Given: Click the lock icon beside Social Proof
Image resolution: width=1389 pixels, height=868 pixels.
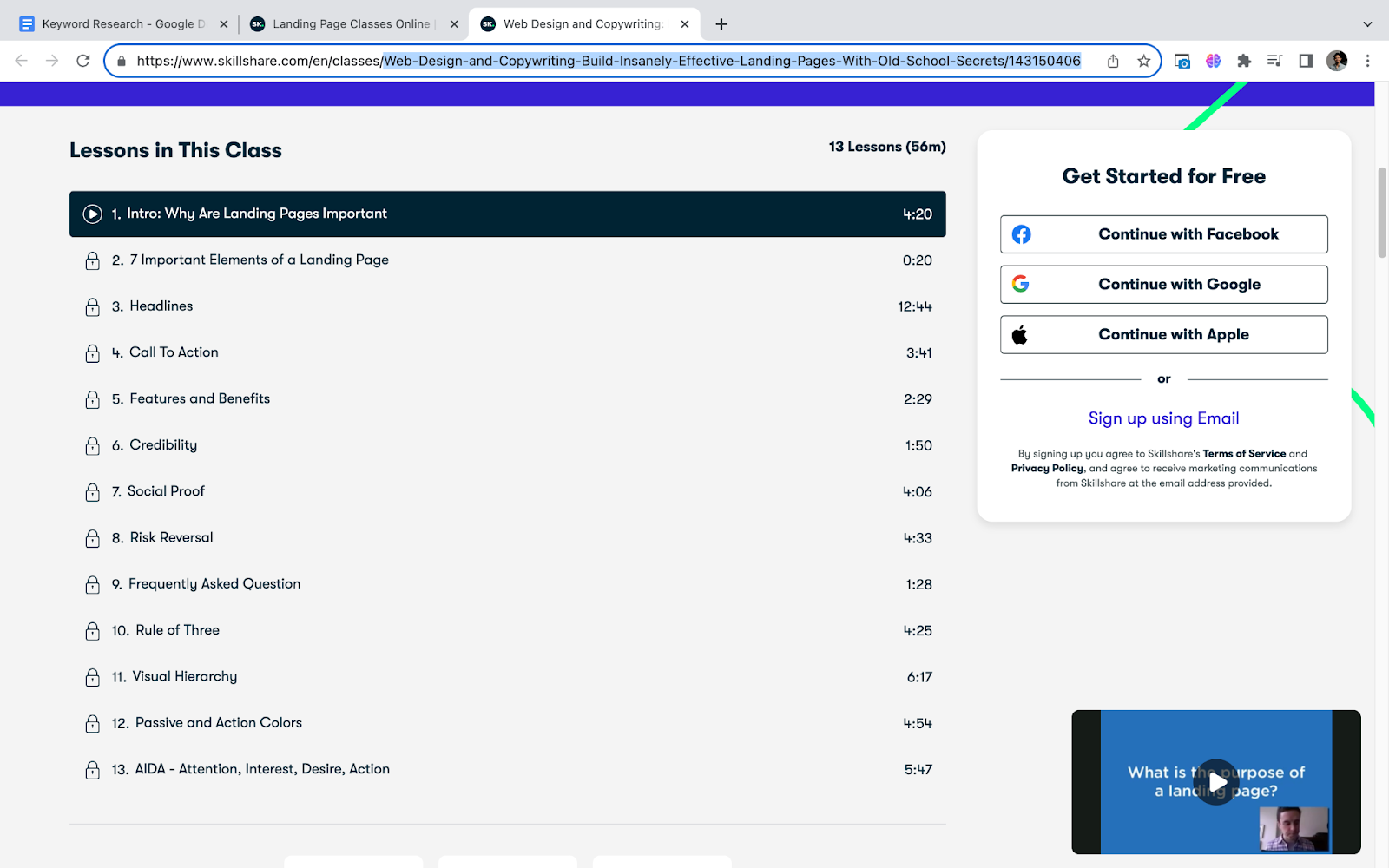Looking at the screenshot, I should click(x=93, y=492).
